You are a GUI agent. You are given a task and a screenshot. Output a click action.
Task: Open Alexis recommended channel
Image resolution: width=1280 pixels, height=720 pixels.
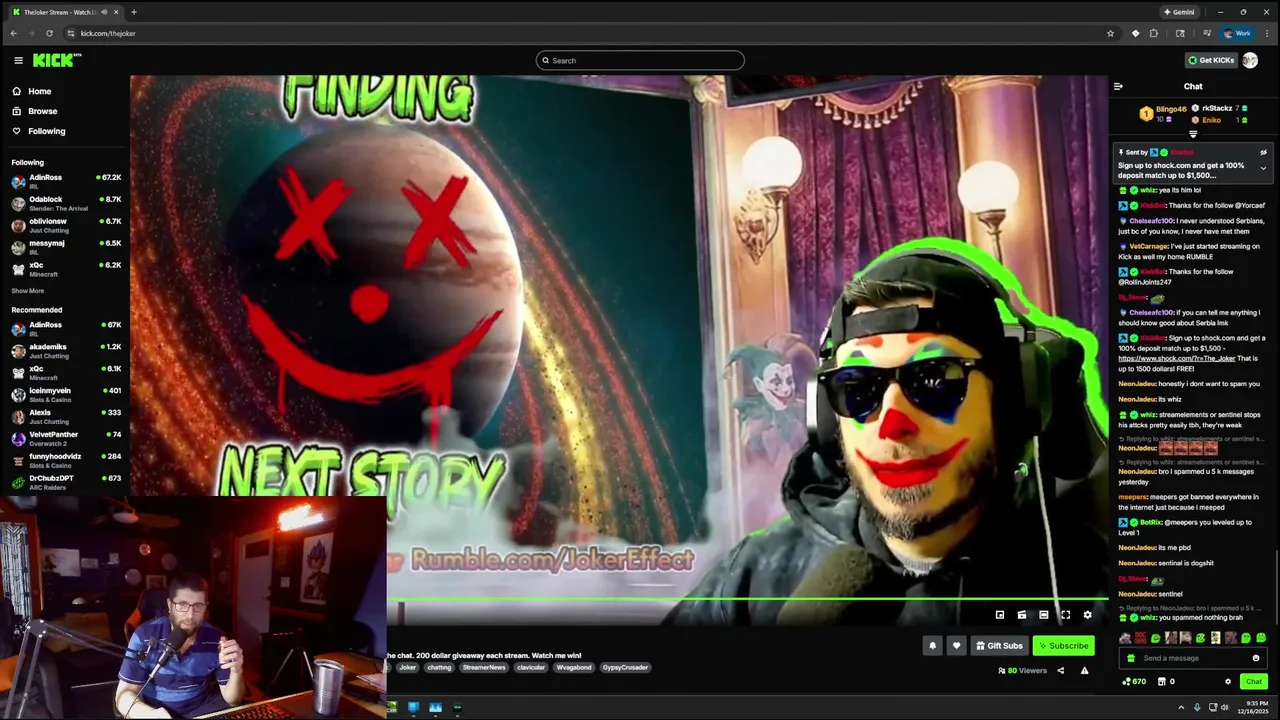66,416
